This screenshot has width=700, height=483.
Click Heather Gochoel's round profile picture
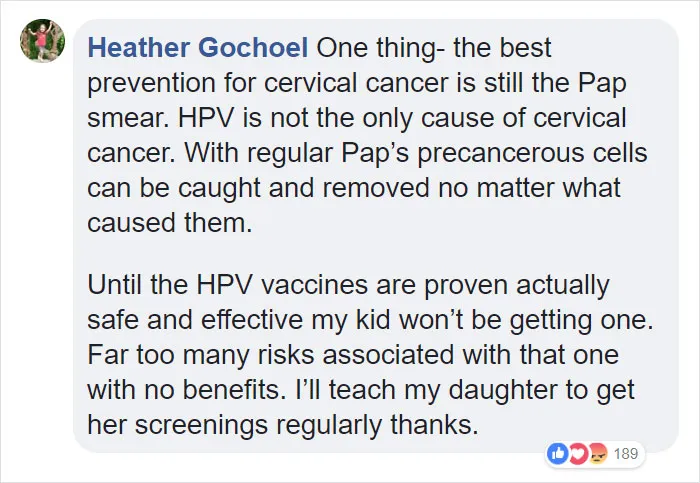click(42, 41)
